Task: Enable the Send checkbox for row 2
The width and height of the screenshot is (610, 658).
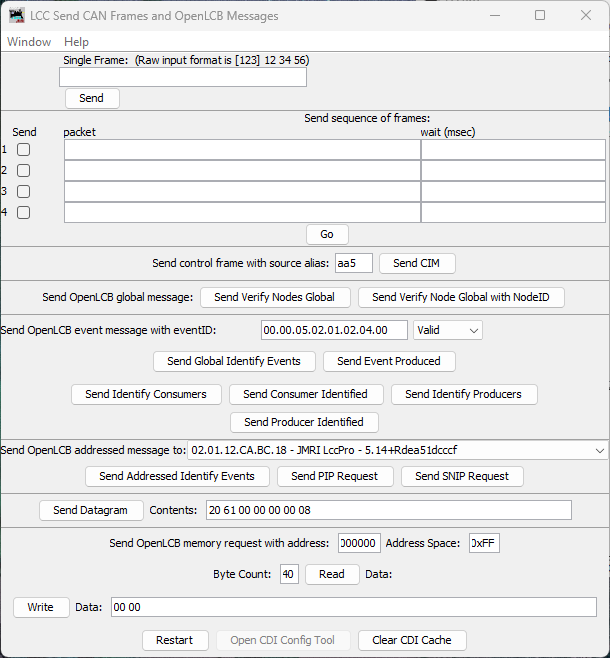Action: [23, 170]
